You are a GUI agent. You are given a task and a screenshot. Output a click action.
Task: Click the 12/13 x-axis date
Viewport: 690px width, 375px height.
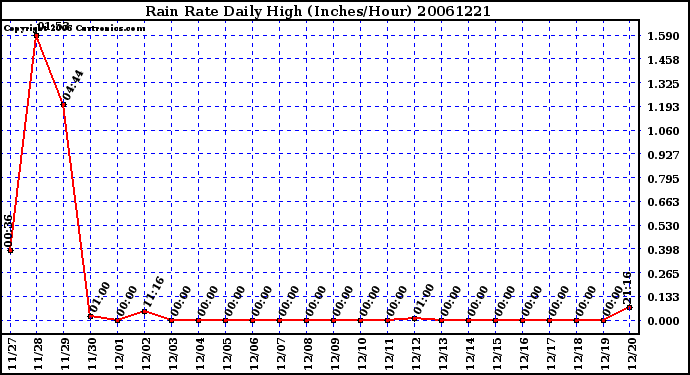click(x=443, y=354)
